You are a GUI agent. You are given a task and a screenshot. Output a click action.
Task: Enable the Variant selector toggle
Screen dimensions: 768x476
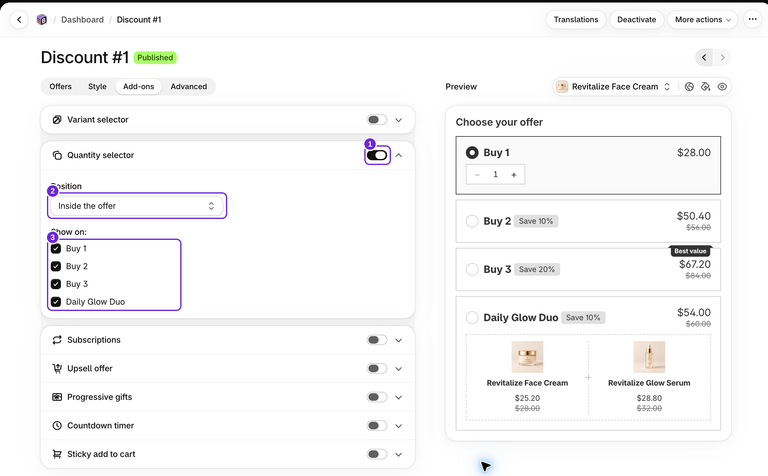(377, 120)
